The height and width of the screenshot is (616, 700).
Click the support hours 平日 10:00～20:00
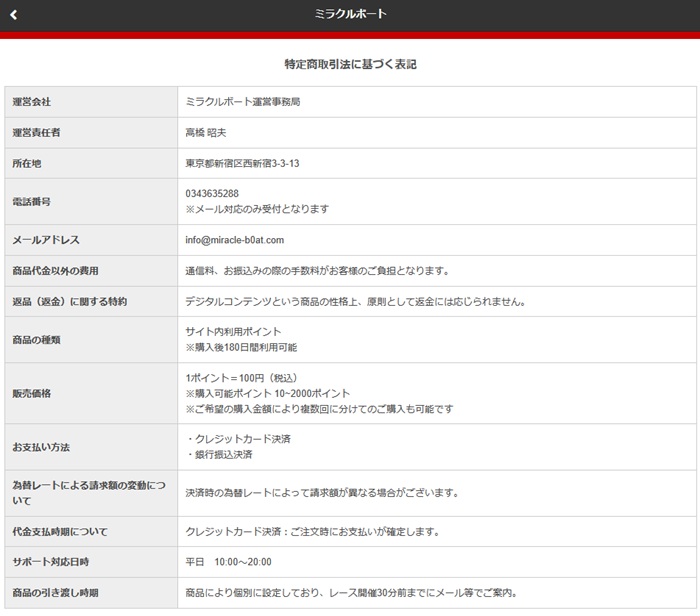228,561
